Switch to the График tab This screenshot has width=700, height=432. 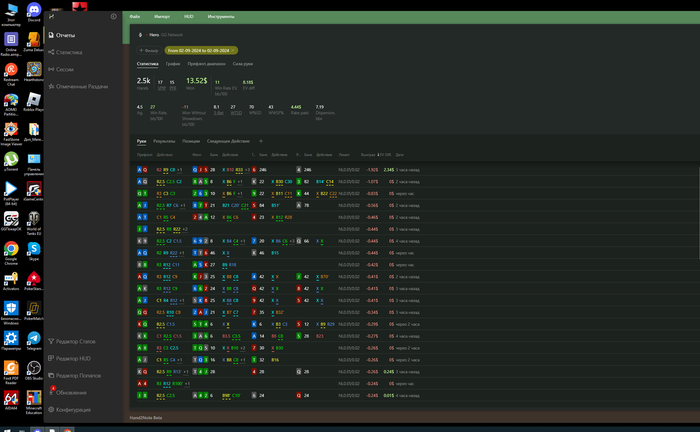point(172,63)
